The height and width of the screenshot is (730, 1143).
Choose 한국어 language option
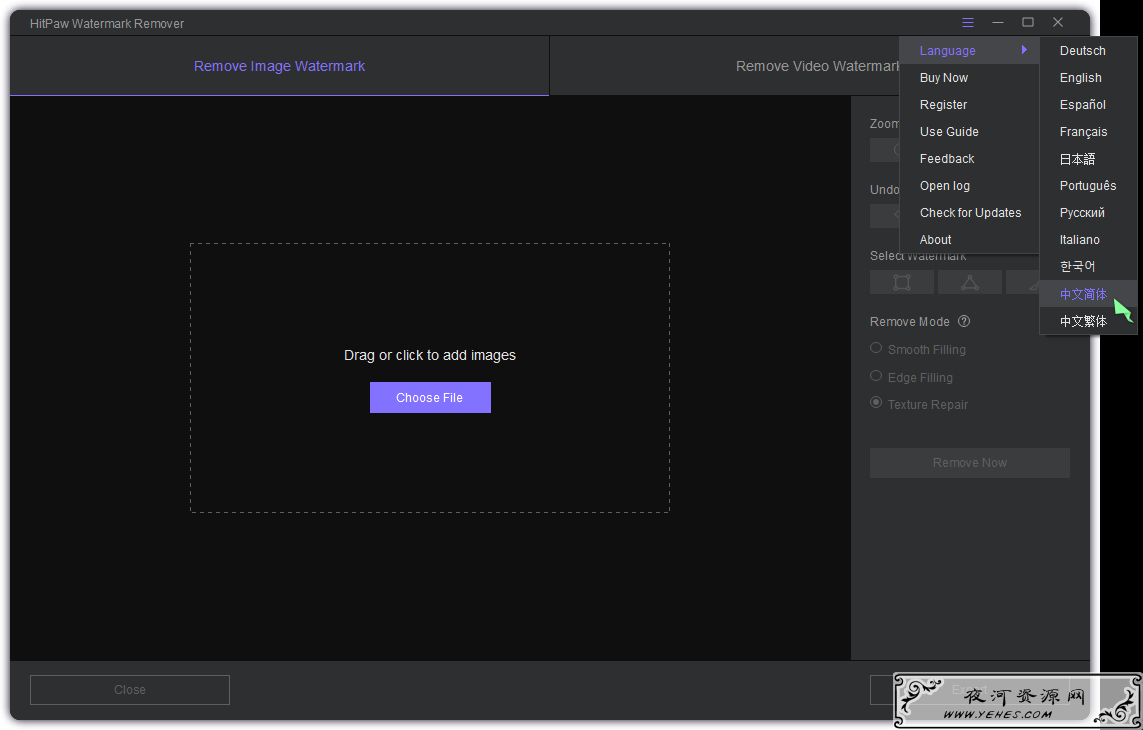coord(1088,266)
